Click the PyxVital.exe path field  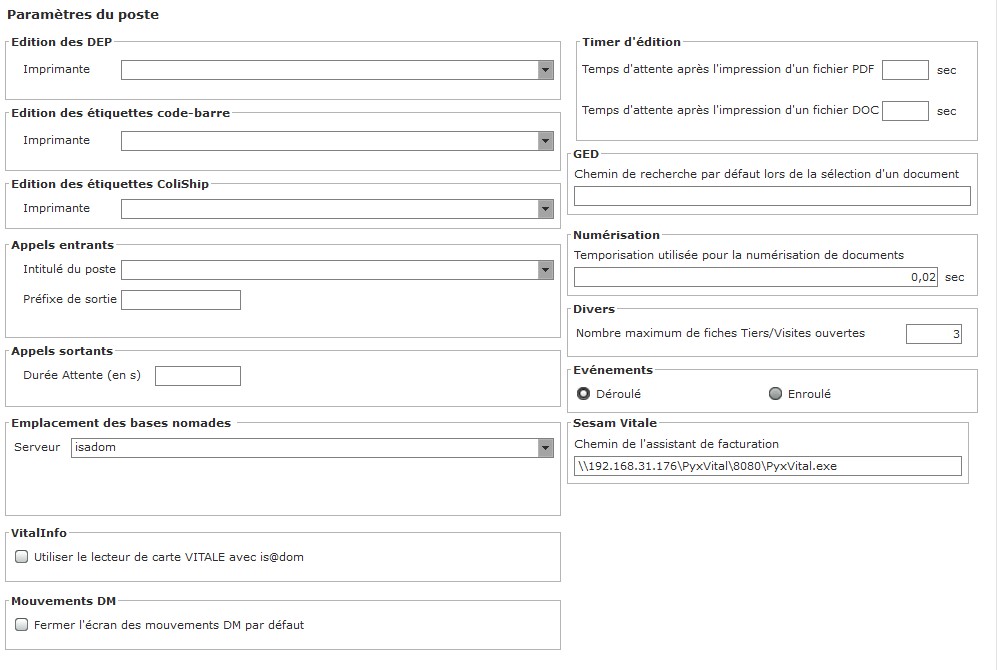coord(767,466)
